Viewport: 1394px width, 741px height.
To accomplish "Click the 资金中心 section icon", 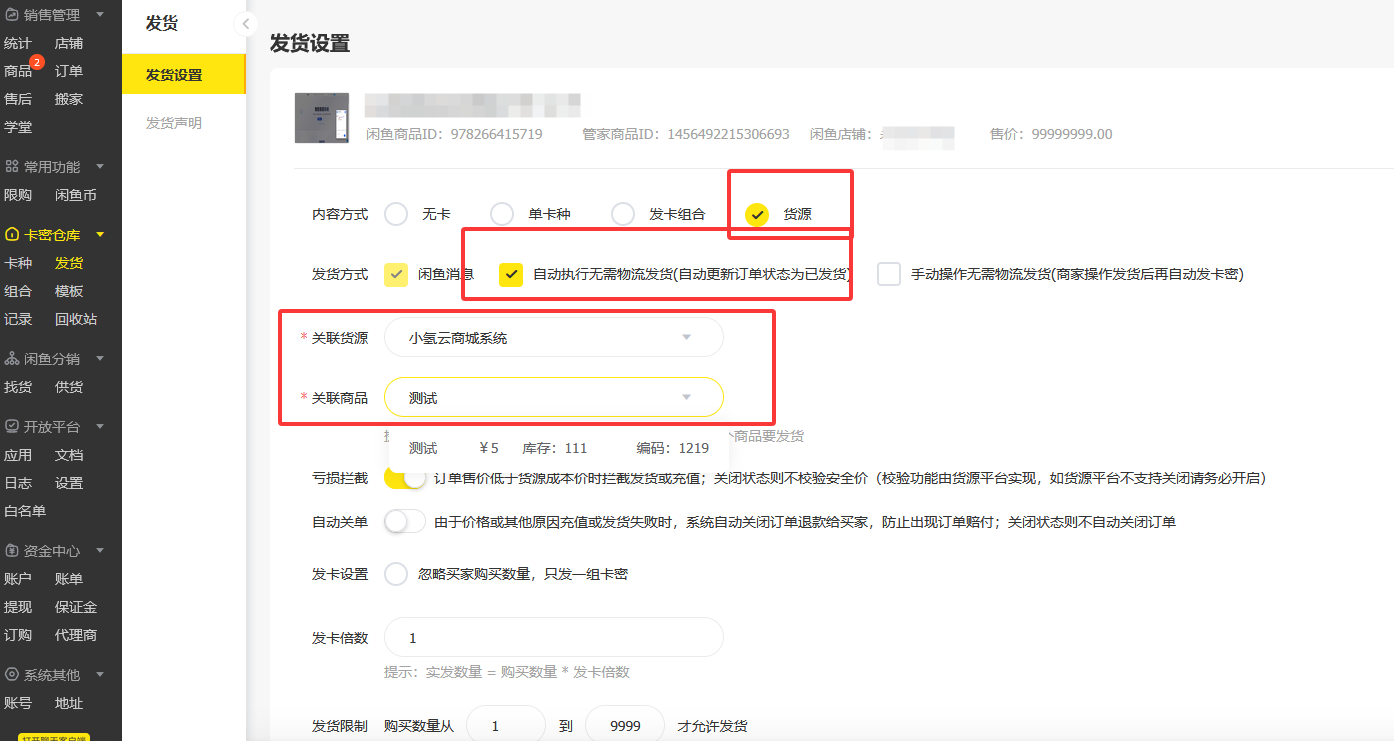I will pyautogui.click(x=14, y=550).
